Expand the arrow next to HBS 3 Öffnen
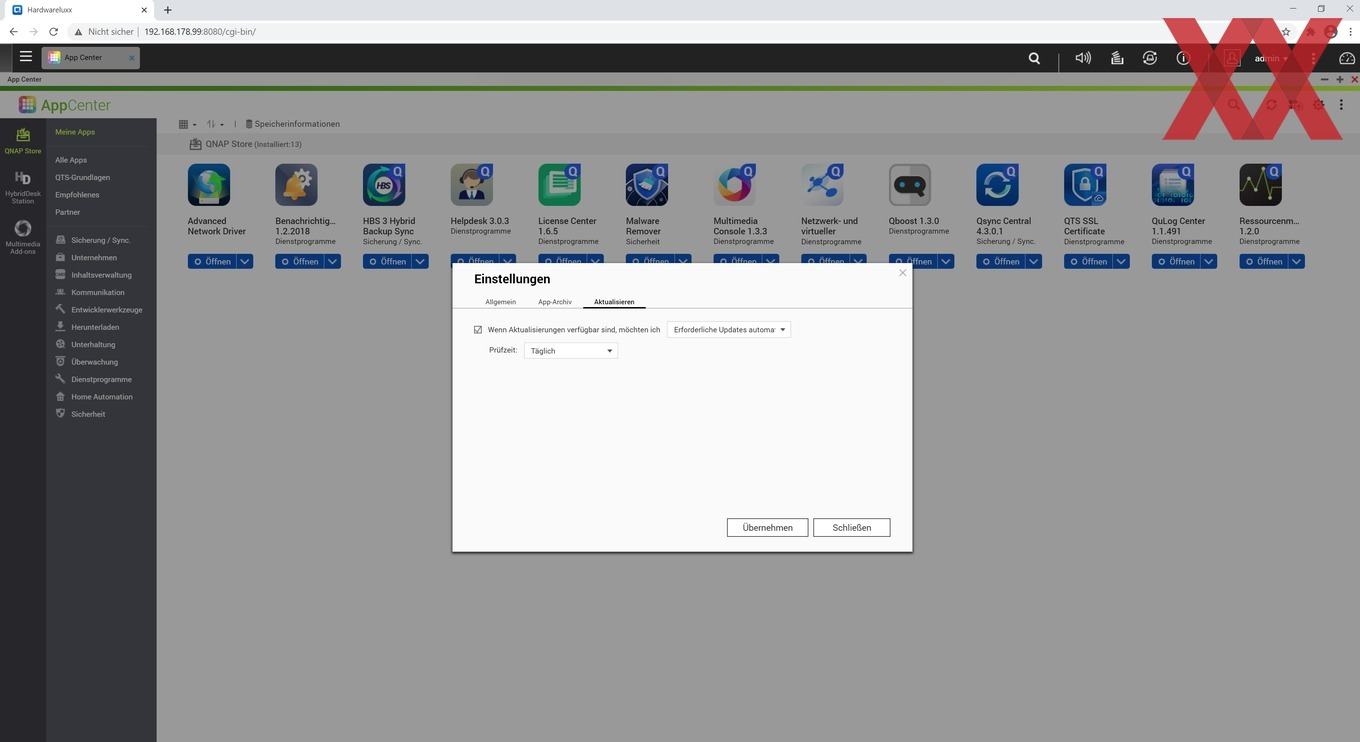Image resolution: width=1360 pixels, height=742 pixels. point(421,261)
